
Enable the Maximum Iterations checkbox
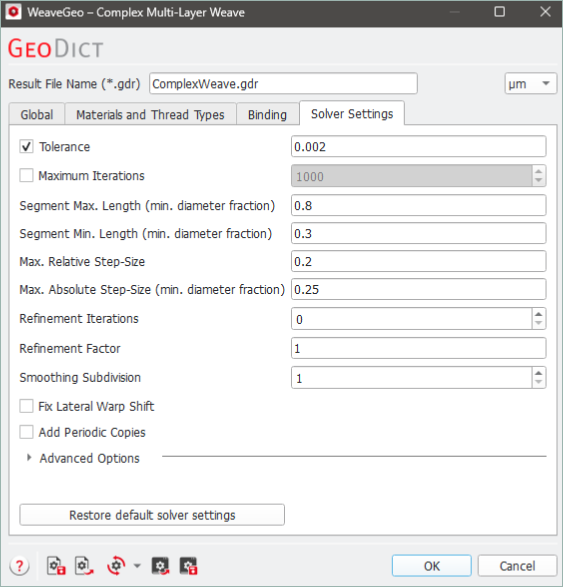26,175
